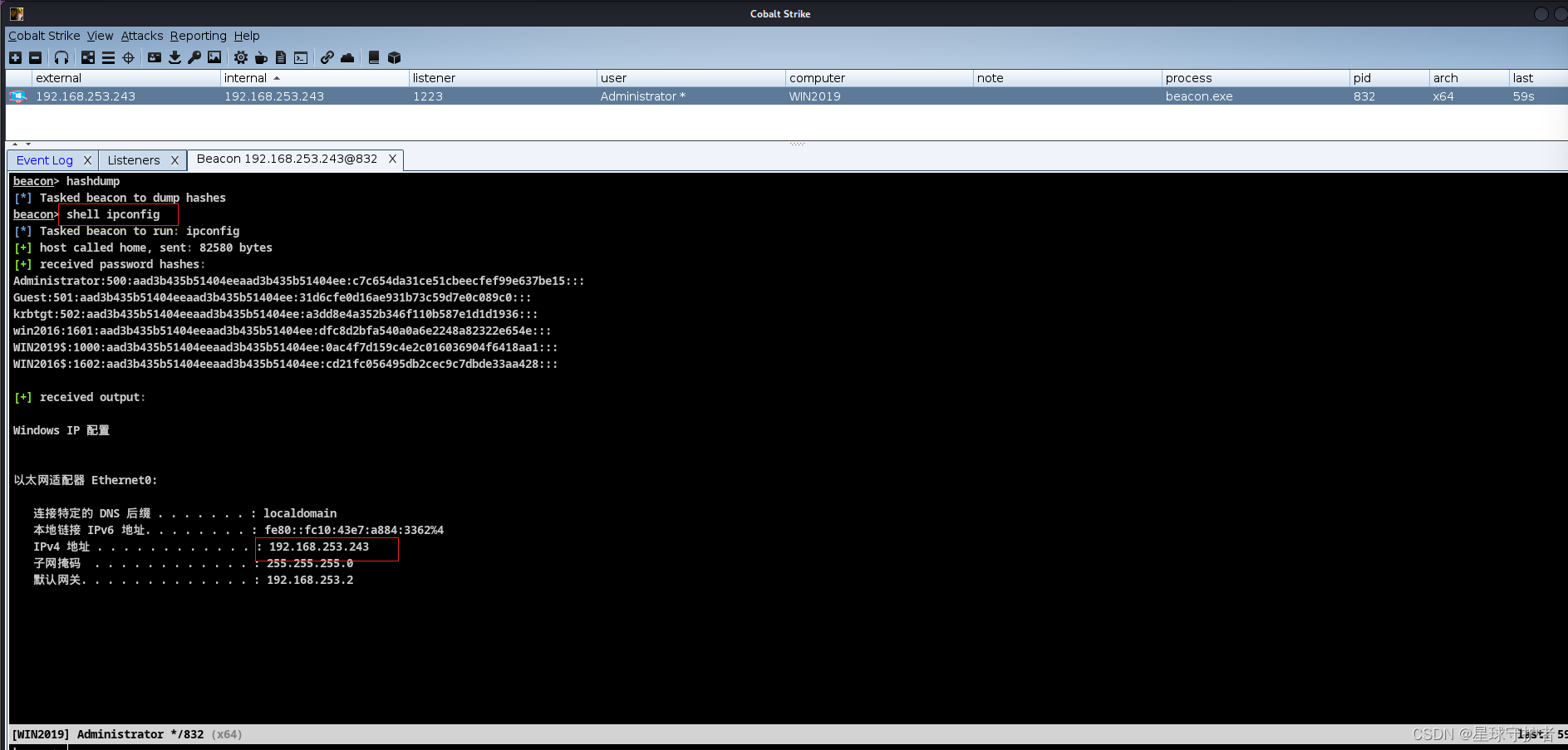The width and height of the screenshot is (1568, 750).
Task: Open keystrokes via the key icon
Action: click(x=194, y=57)
